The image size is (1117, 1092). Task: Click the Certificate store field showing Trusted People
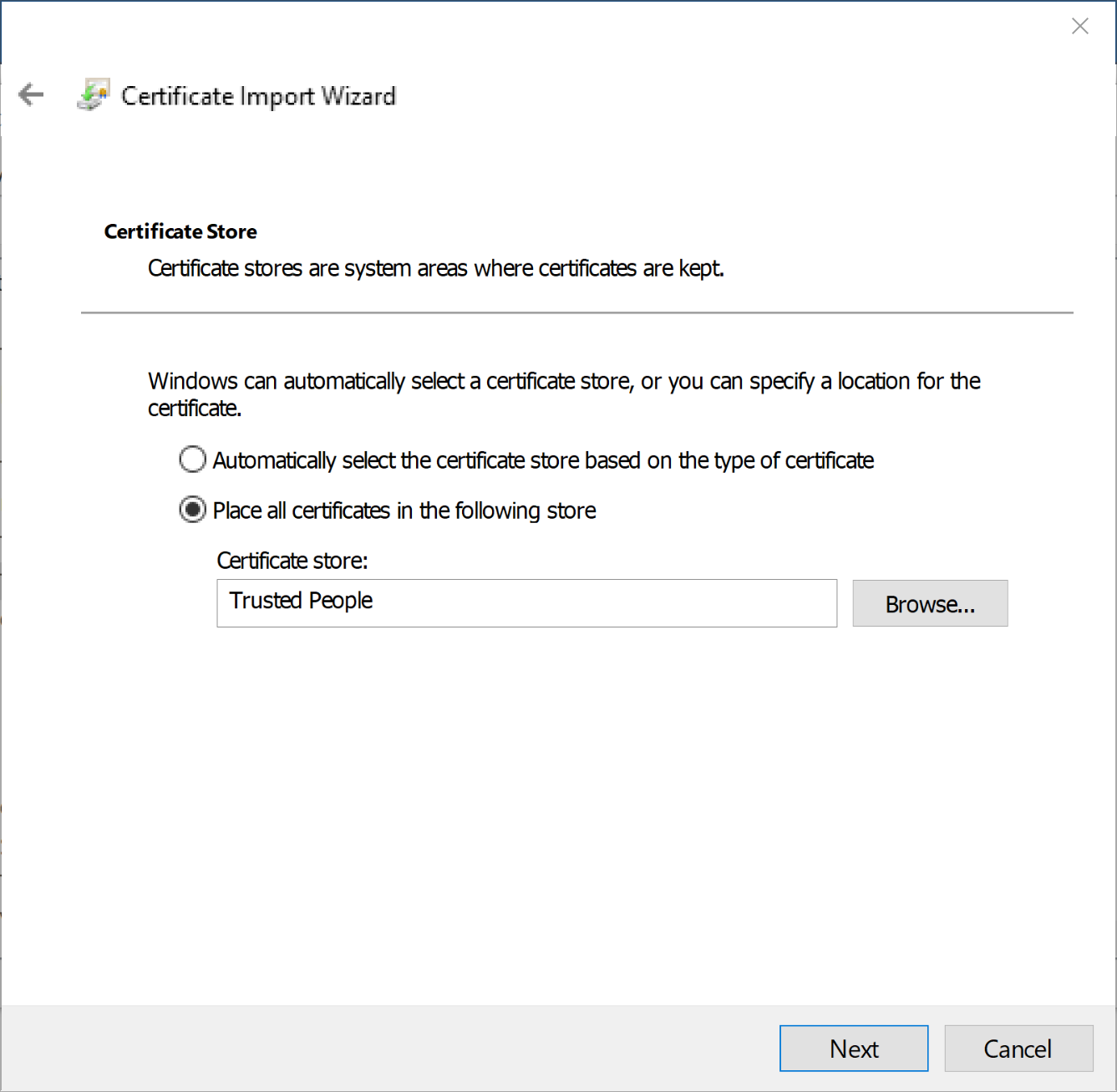pyautogui.click(x=526, y=602)
